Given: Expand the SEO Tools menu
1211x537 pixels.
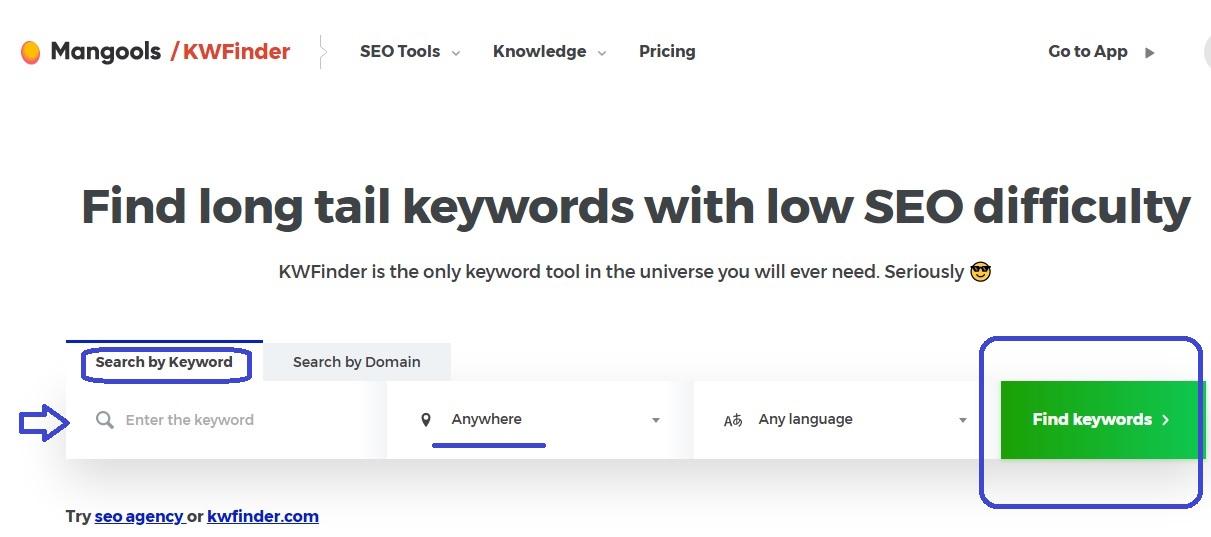Looking at the screenshot, I should (x=410, y=52).
